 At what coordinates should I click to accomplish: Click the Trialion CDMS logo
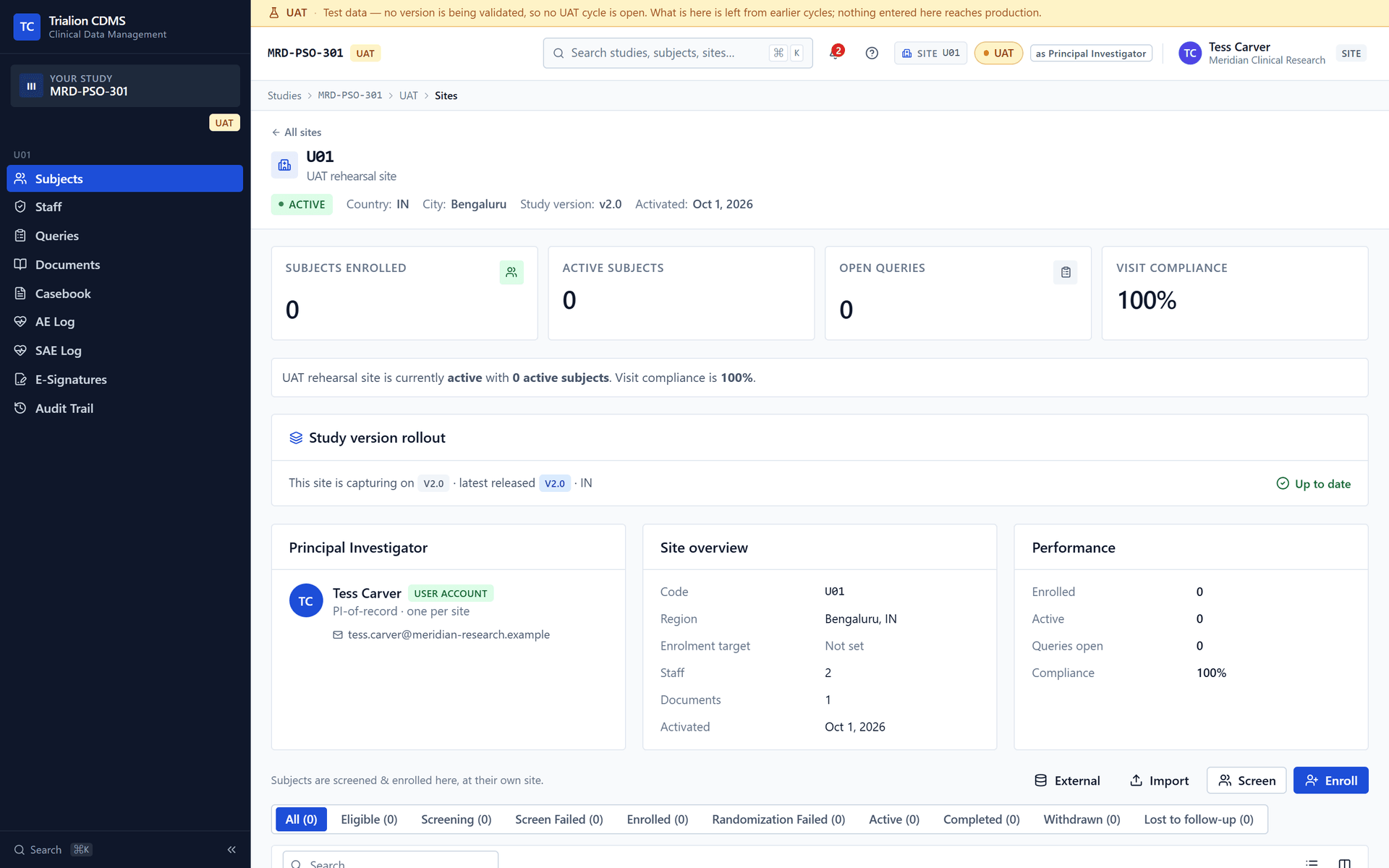[27, 27]
